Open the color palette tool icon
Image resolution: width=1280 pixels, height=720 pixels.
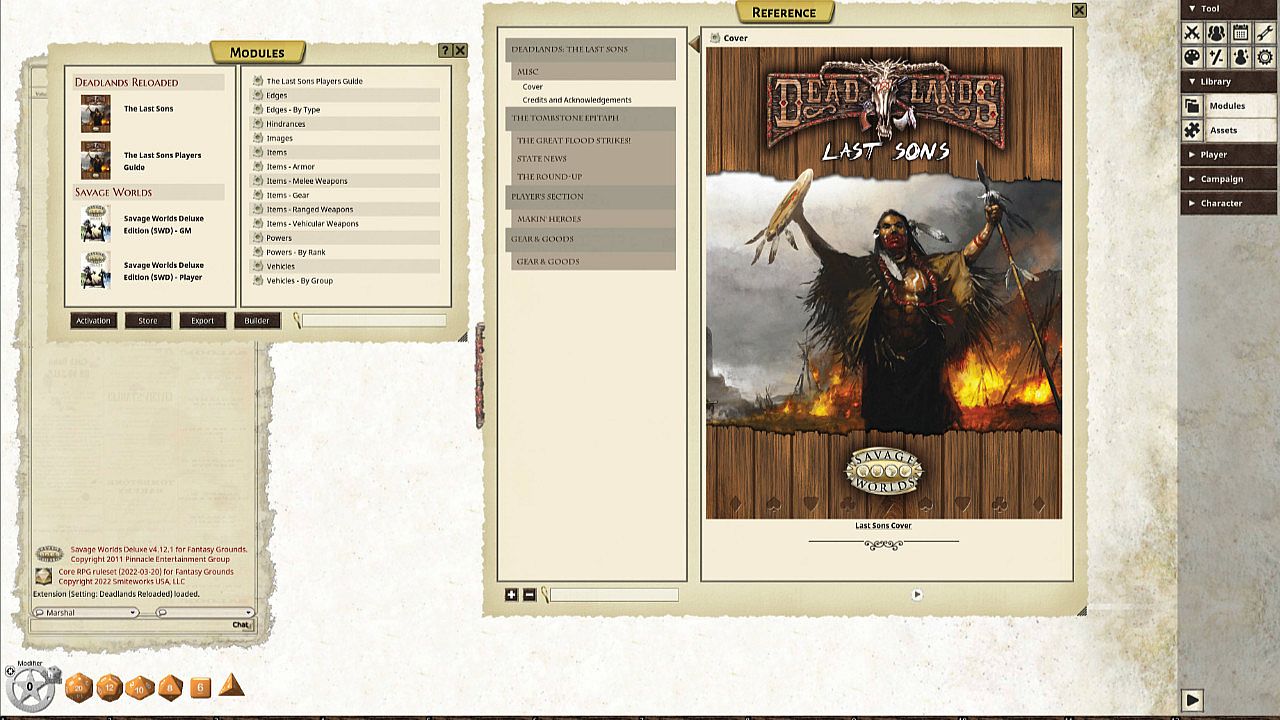[x=1192, y=57]
